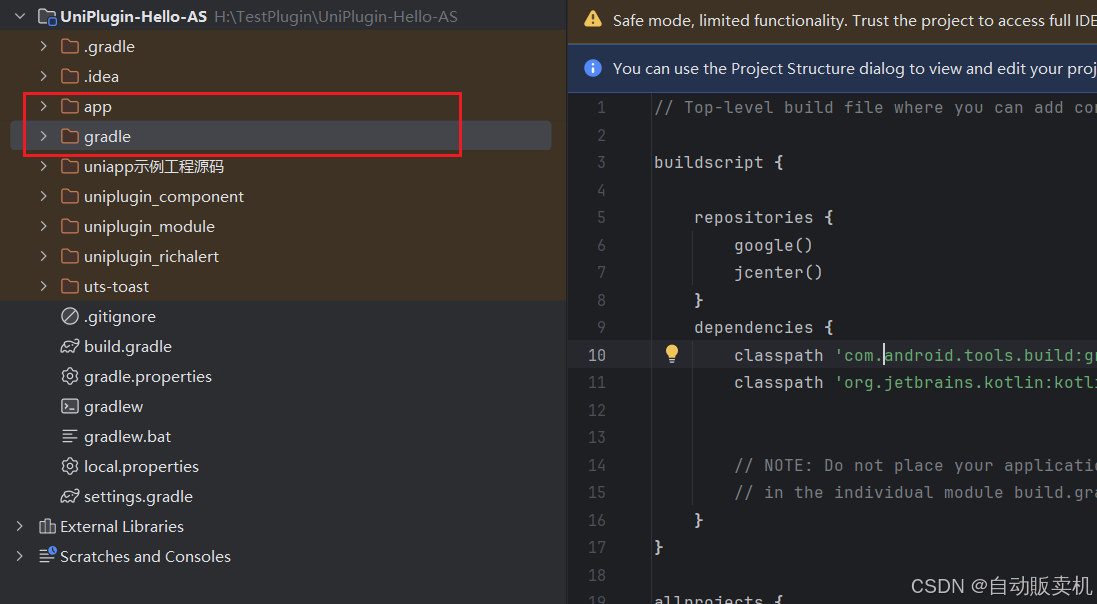This screenshot has height=604, width=1097.
Task: Select the External Libraries label
Action: pos(122,526)
